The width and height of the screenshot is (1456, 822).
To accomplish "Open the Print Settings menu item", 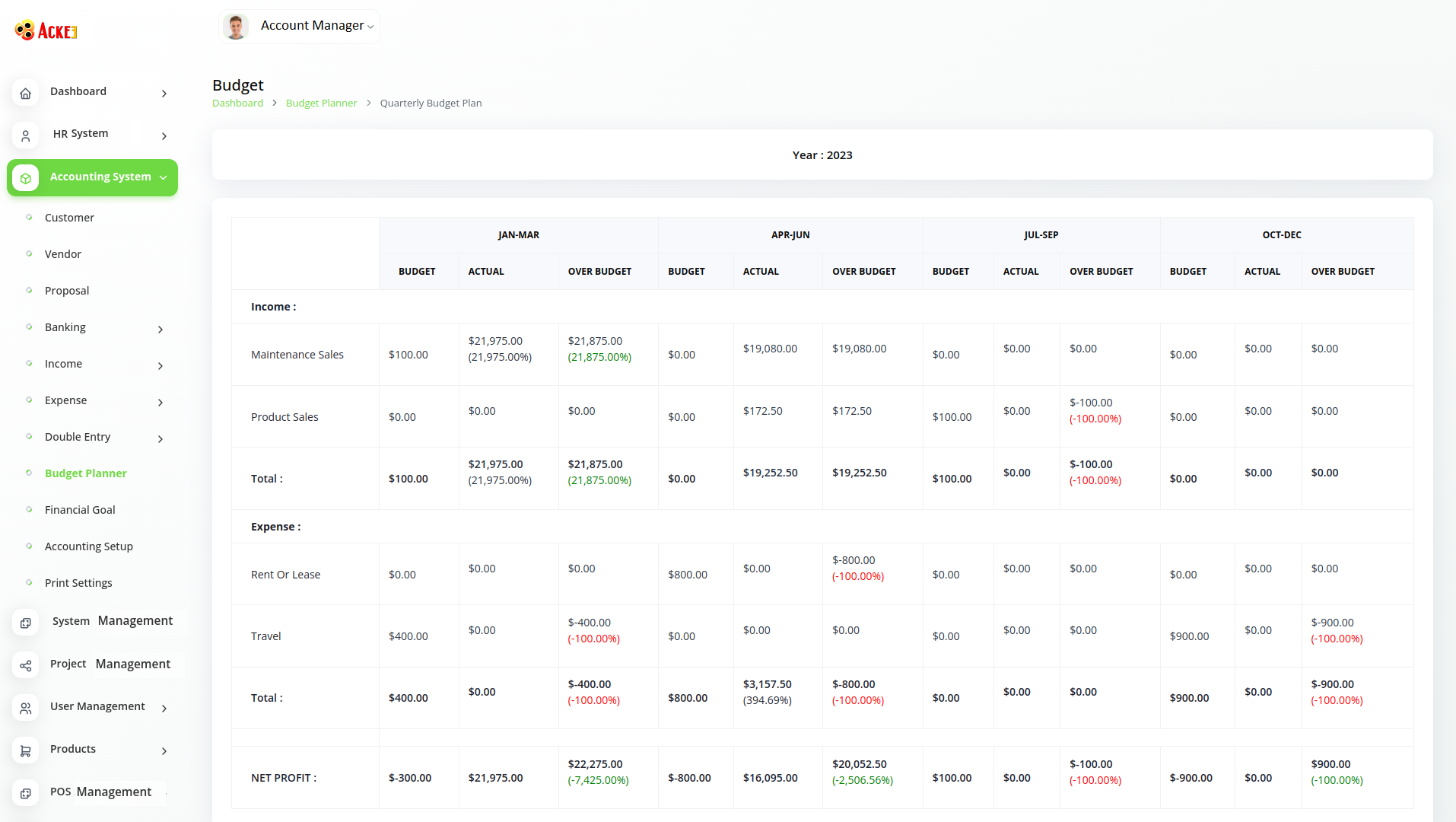I will (x=78, y=583).
